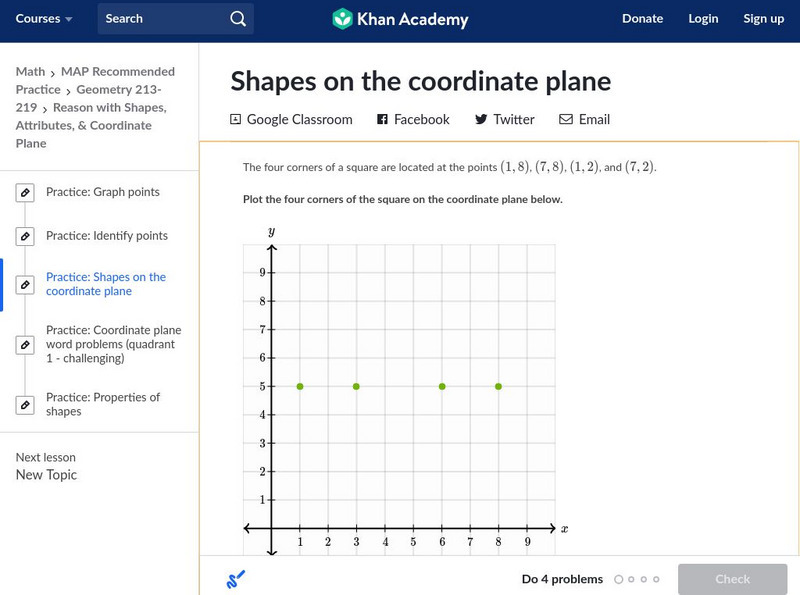Image resolution: width=800 pixels, height=595 pixels.
Task: Open the scratchpad pencil tool
Action: click(x=236, y=579)
